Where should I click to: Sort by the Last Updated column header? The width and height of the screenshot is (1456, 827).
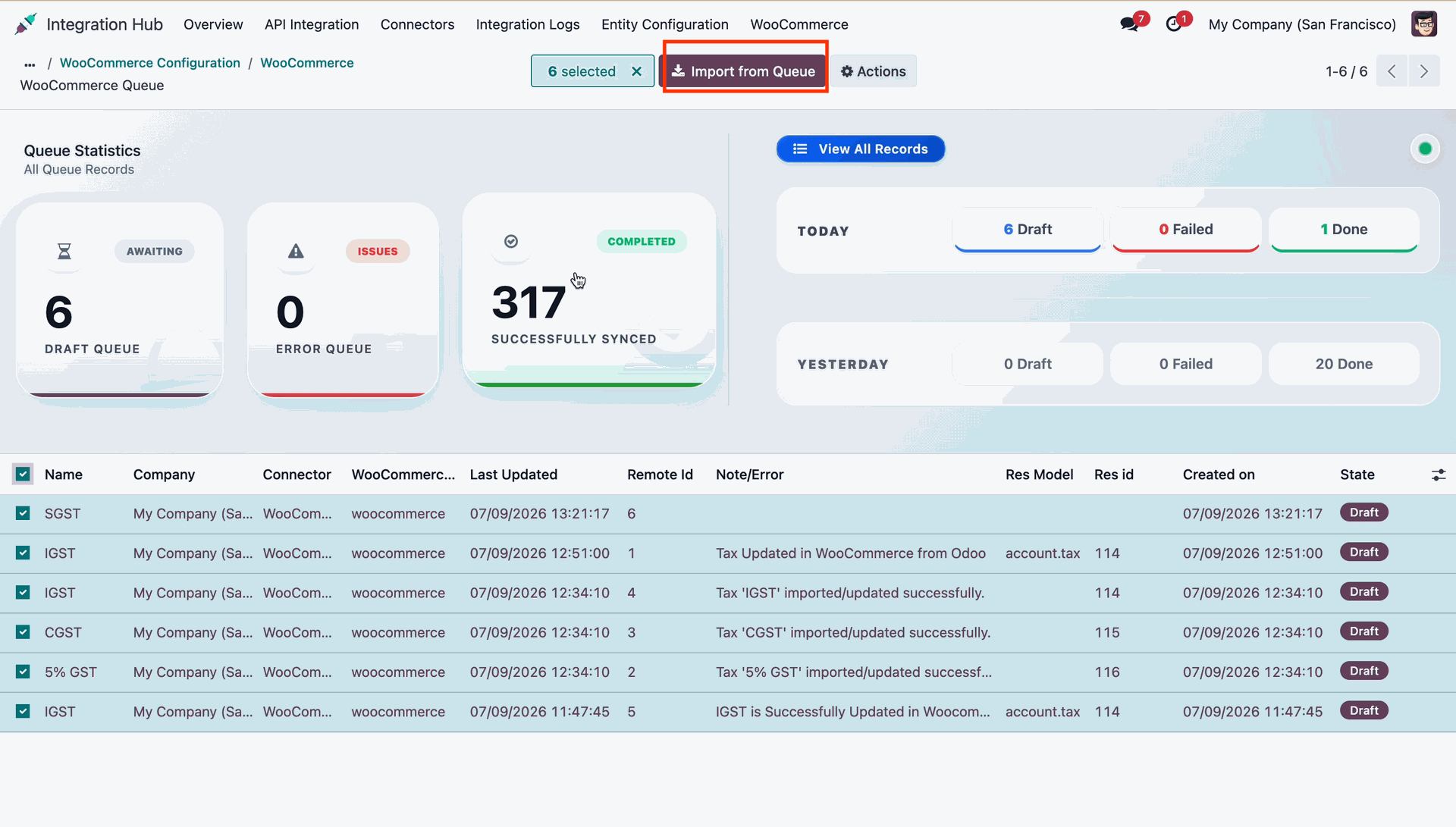point(513,475)
